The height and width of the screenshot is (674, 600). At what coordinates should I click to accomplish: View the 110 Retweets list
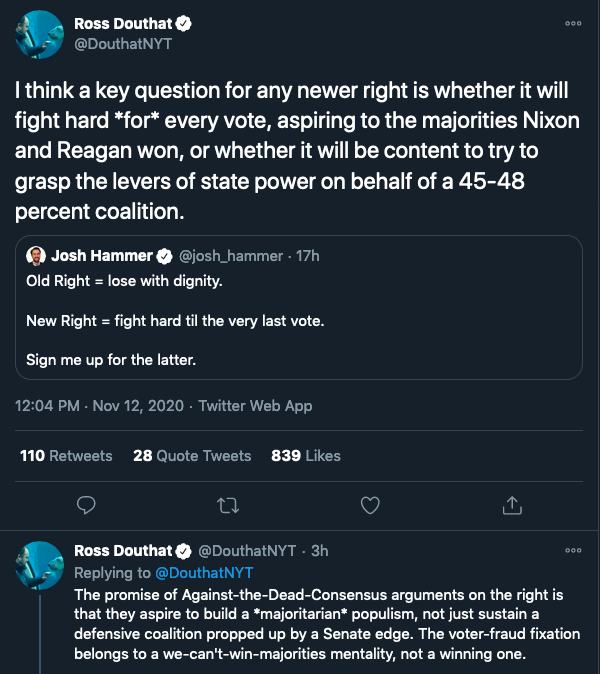click(x=66, y=455)
